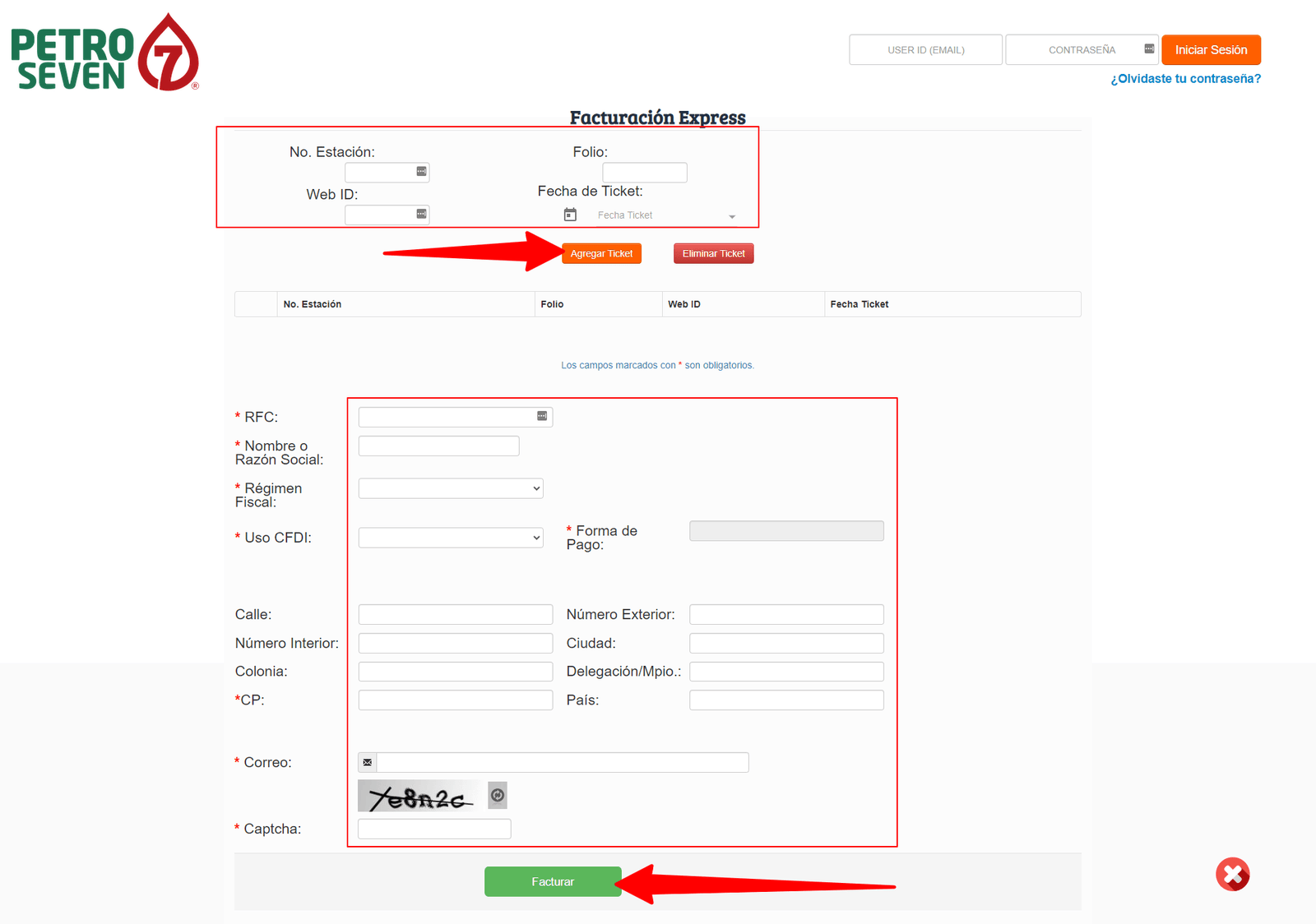1316x924 pixels.
Task: Click the Fecha Ticket column header
Action: click(952, 304)
